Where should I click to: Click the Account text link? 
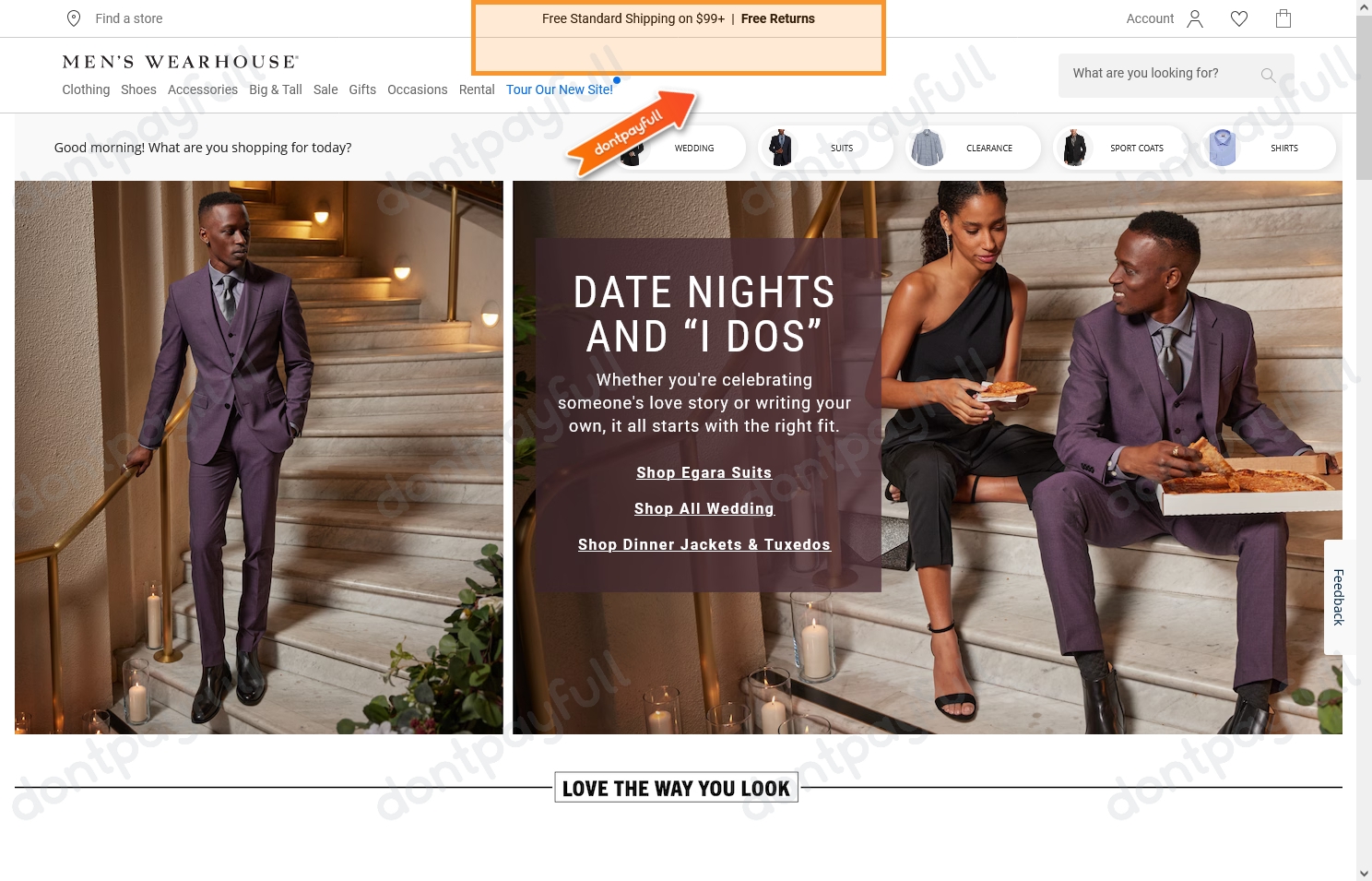1150,18
